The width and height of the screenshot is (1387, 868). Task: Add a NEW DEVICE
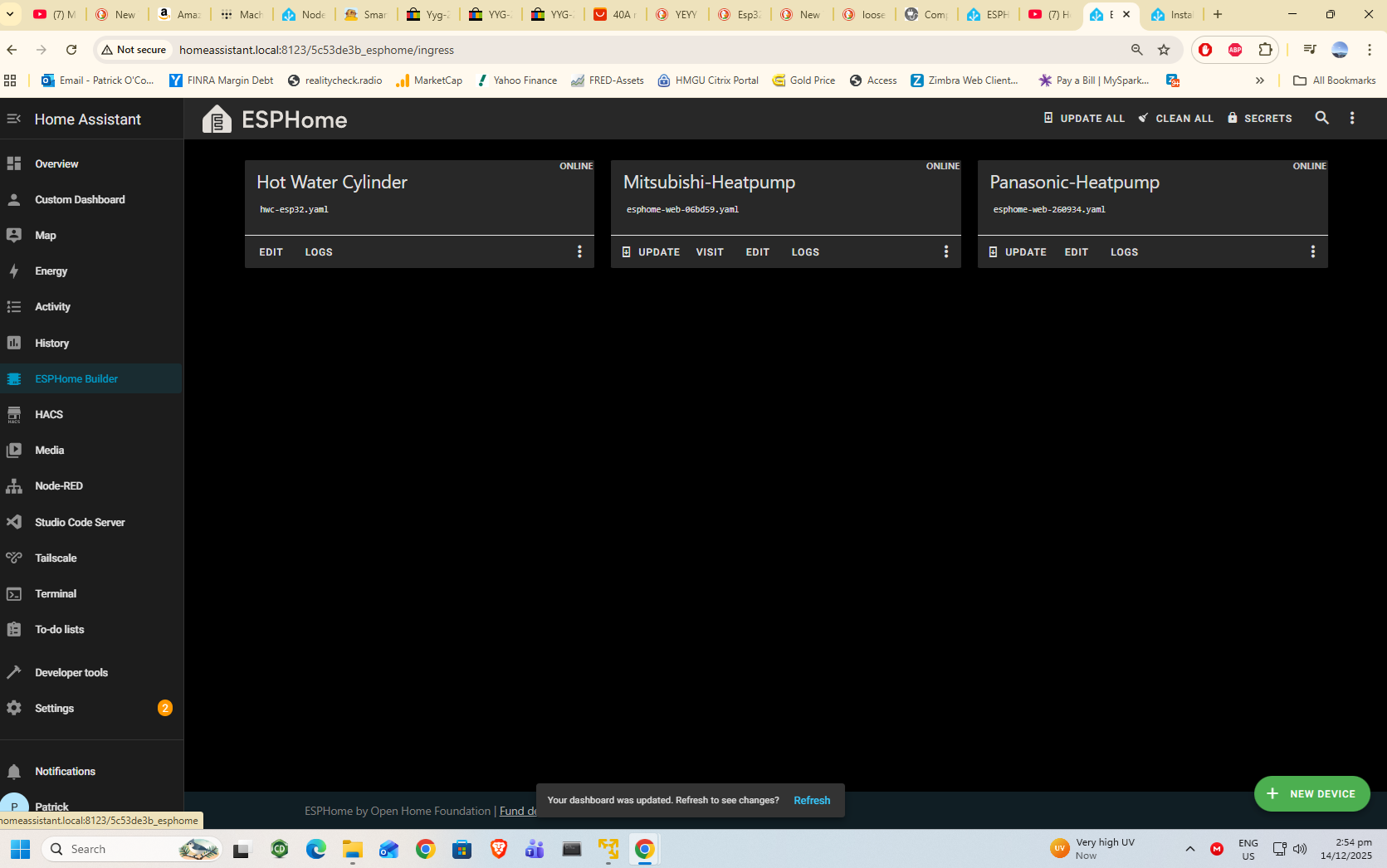point(1312,794)
